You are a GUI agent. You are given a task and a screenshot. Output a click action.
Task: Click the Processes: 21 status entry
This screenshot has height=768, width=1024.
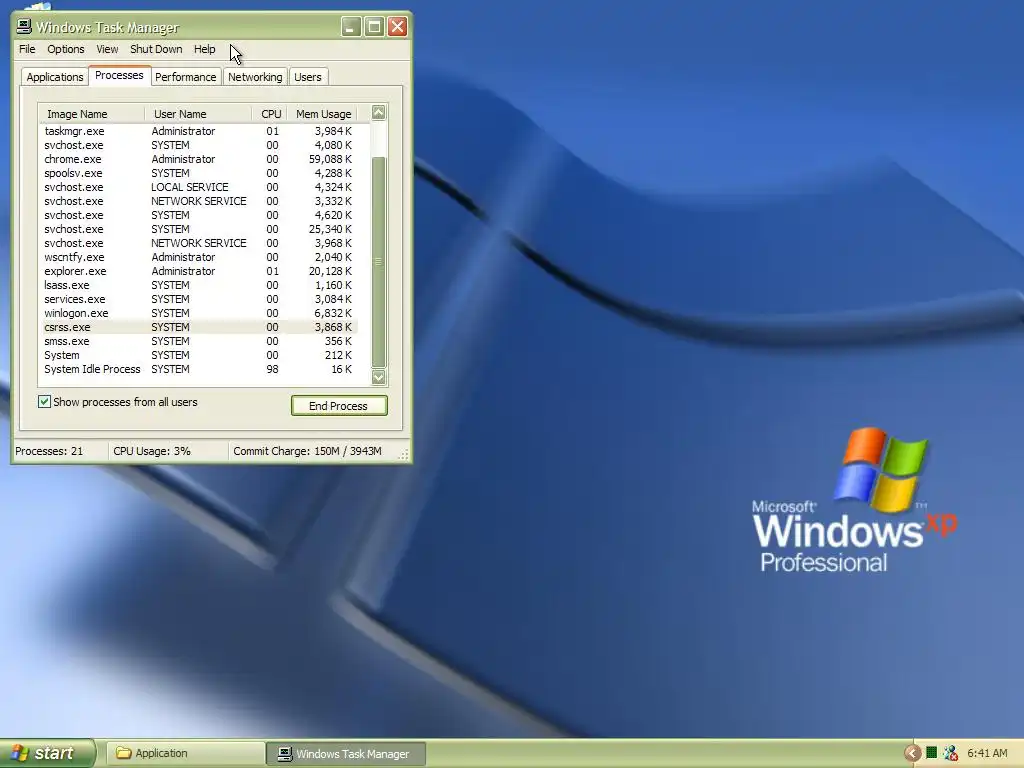click(x=49, y=451)
